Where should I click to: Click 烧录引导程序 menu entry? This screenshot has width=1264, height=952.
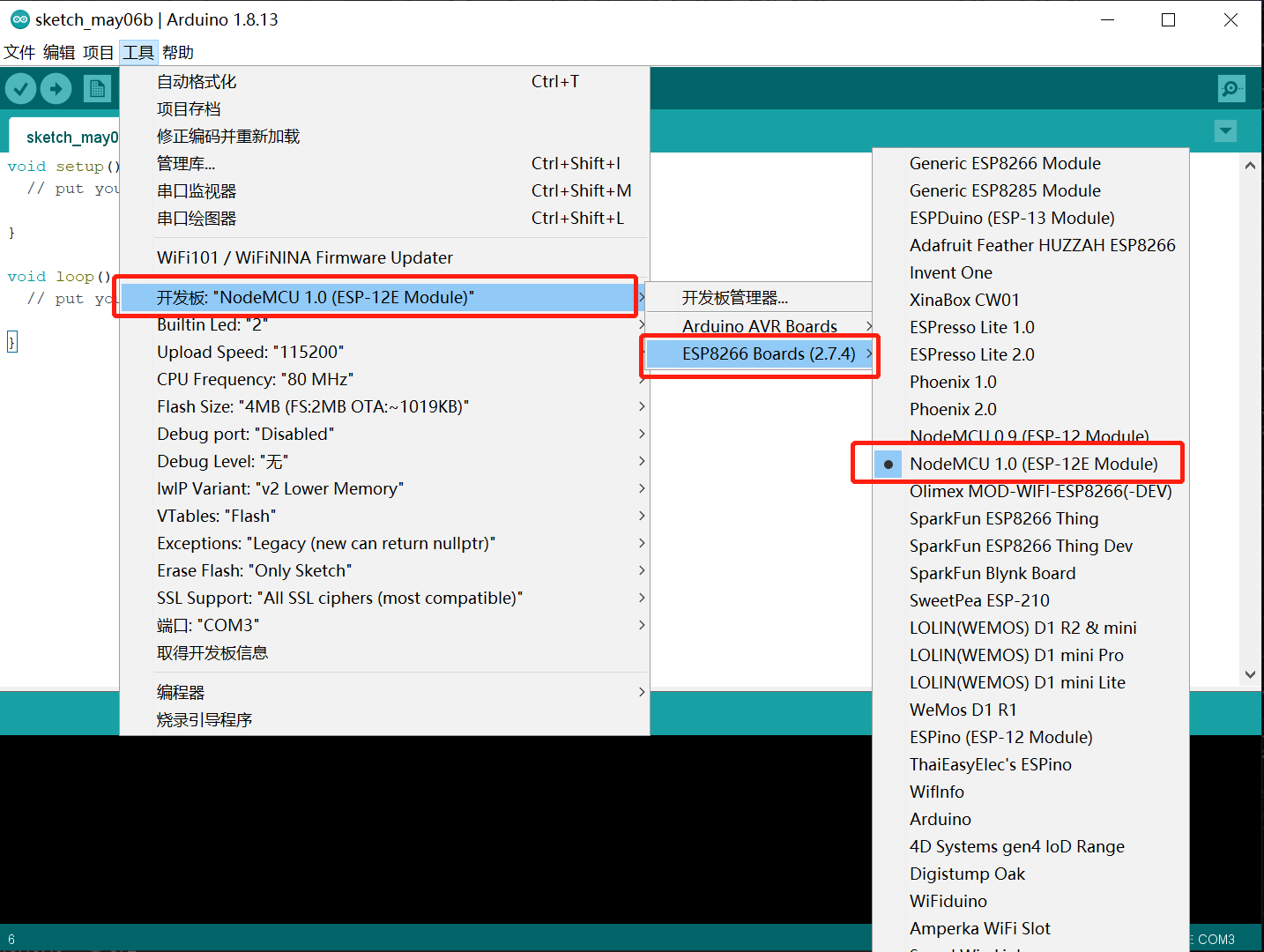pos(384,720)
